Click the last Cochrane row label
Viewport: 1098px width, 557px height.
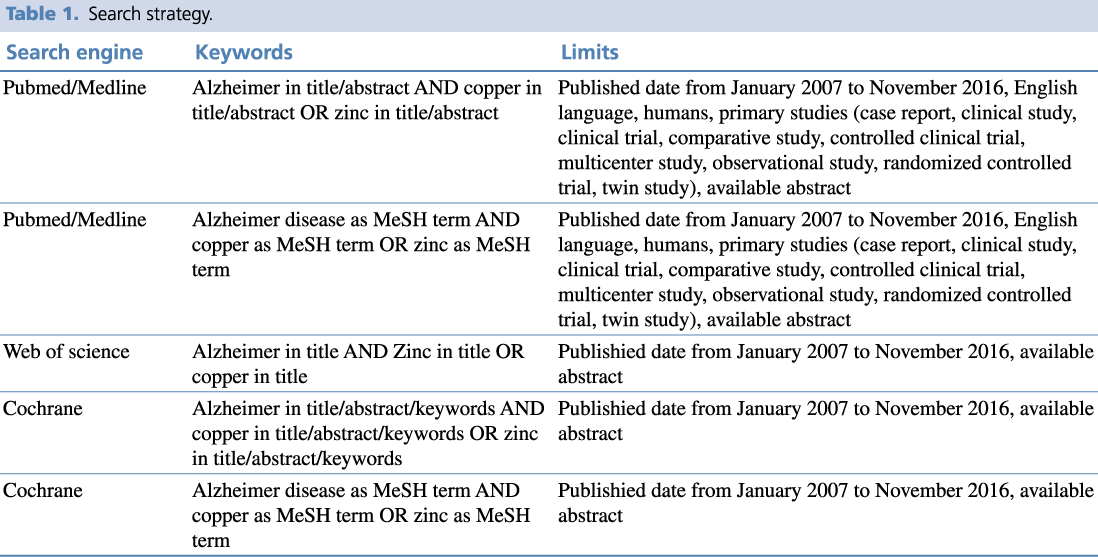43,491
